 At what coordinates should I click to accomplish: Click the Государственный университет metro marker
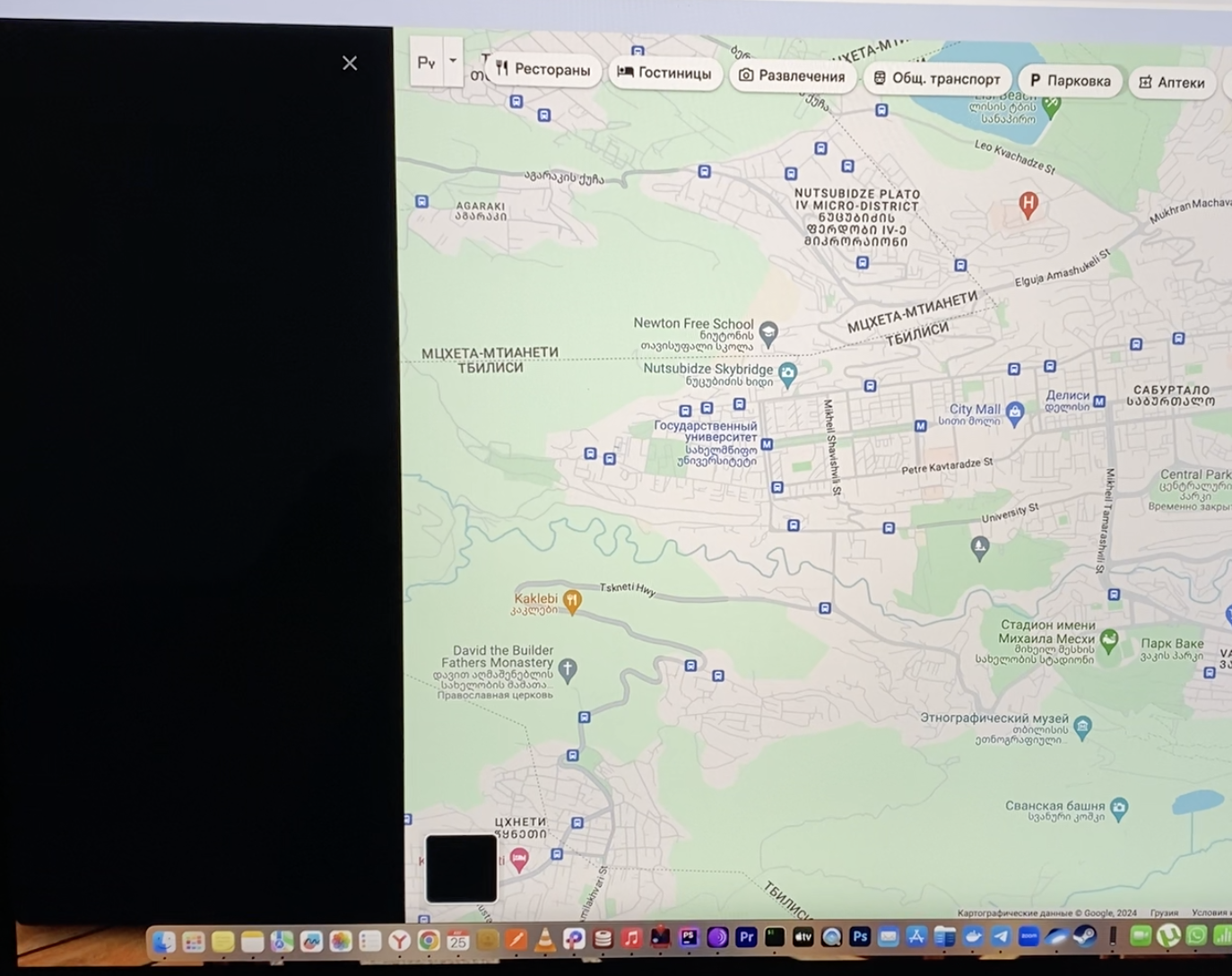click(767, 444)
